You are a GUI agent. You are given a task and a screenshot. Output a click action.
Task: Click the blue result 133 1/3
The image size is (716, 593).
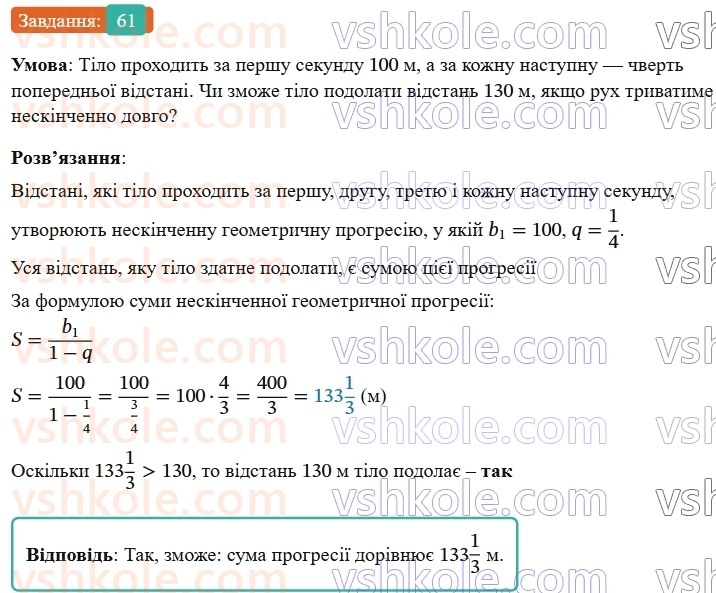click(334, 395)
